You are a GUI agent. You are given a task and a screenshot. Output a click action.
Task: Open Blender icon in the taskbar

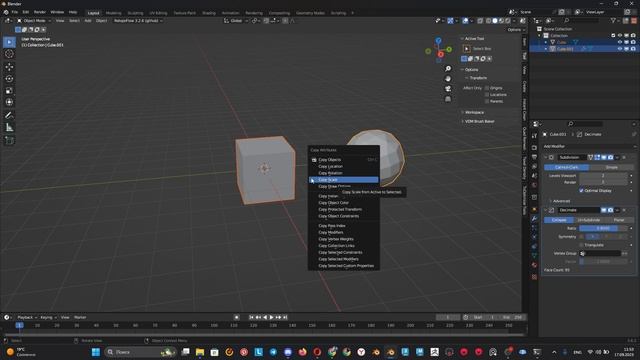click(x=391, y=352)
